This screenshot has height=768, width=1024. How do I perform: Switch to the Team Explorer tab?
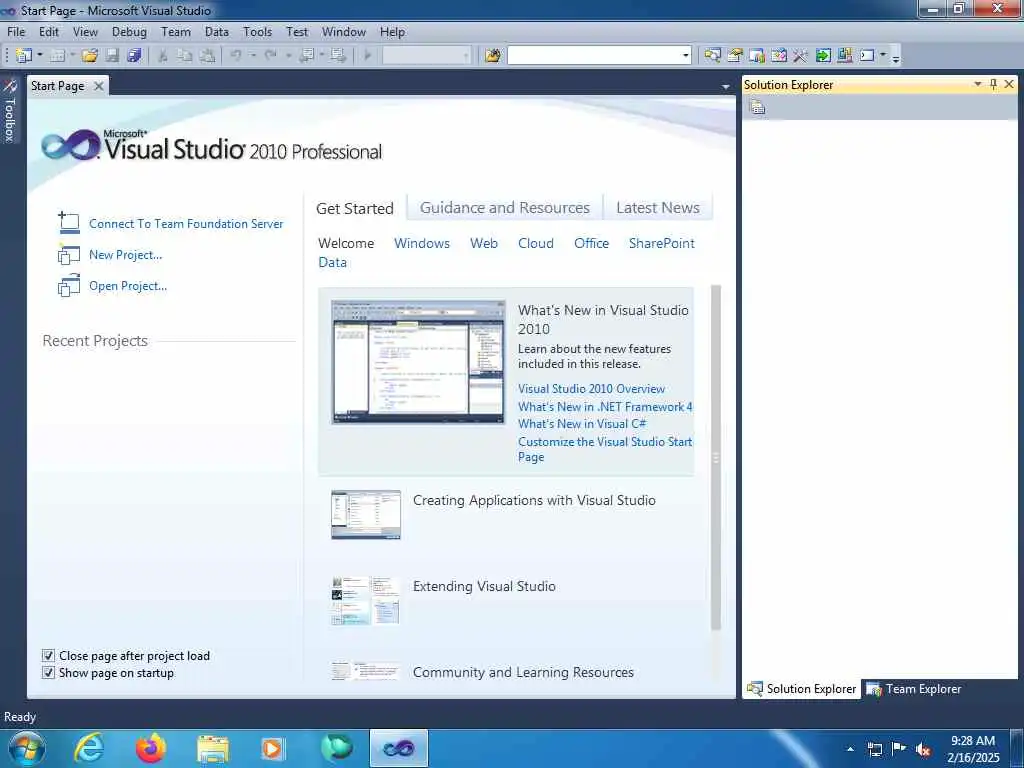click(x=914, y=689)
